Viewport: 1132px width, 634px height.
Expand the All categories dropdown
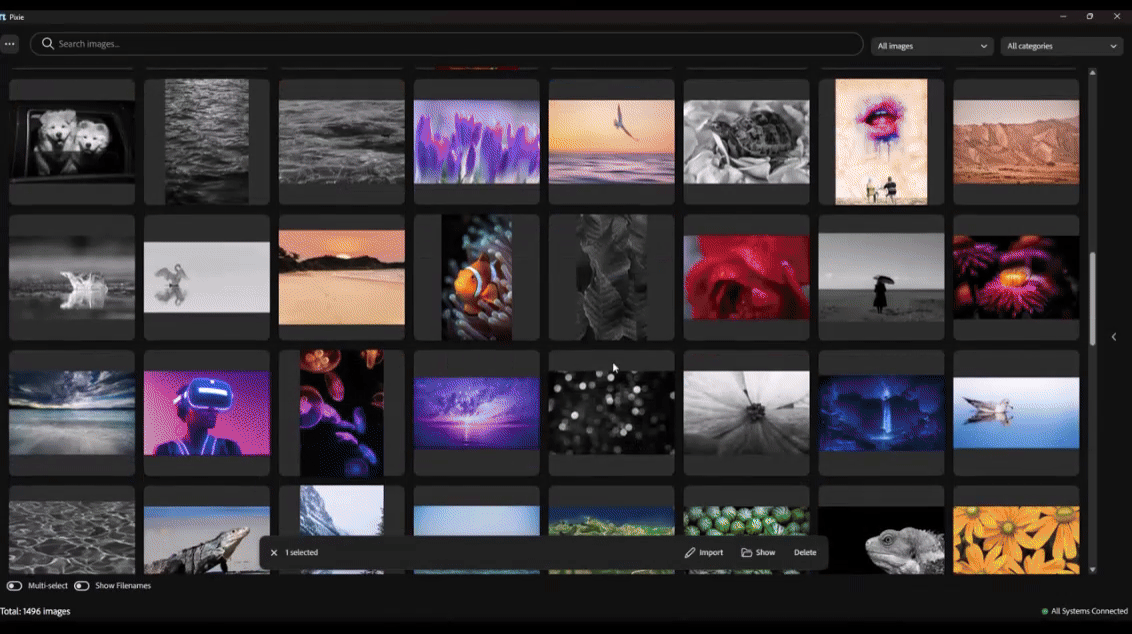1061,46
